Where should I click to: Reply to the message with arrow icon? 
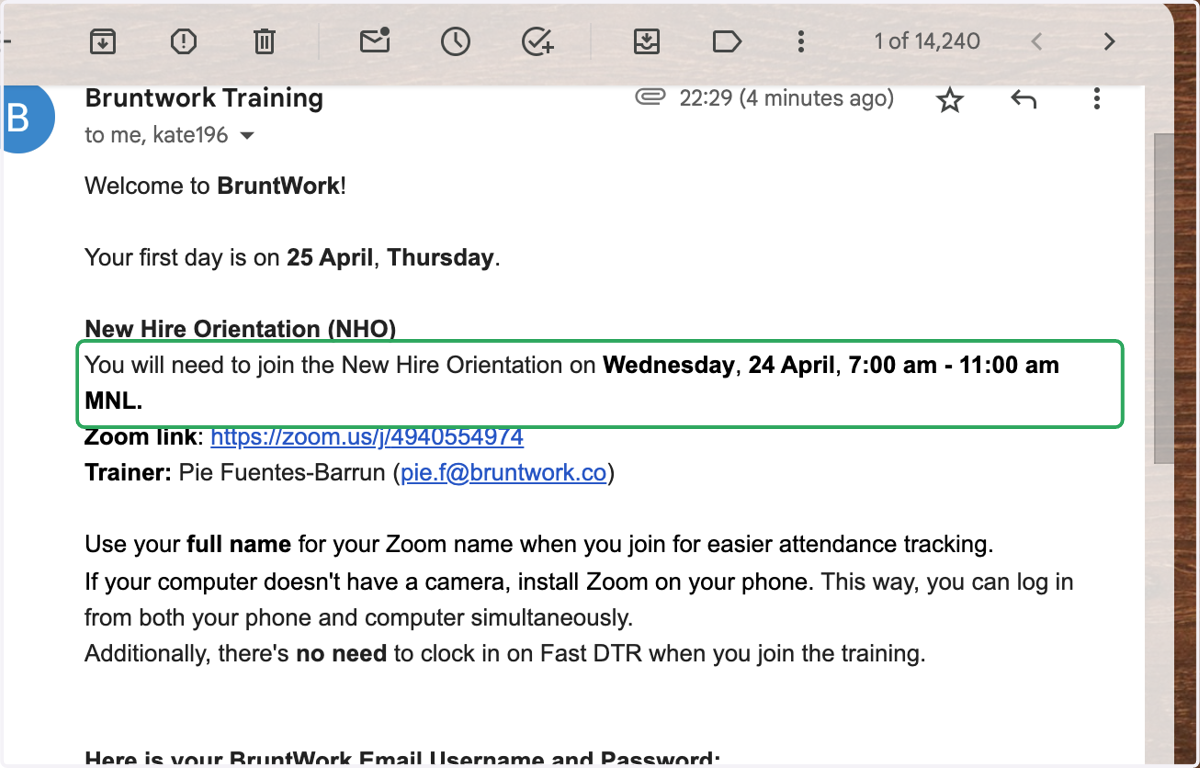click(1023, 99)
